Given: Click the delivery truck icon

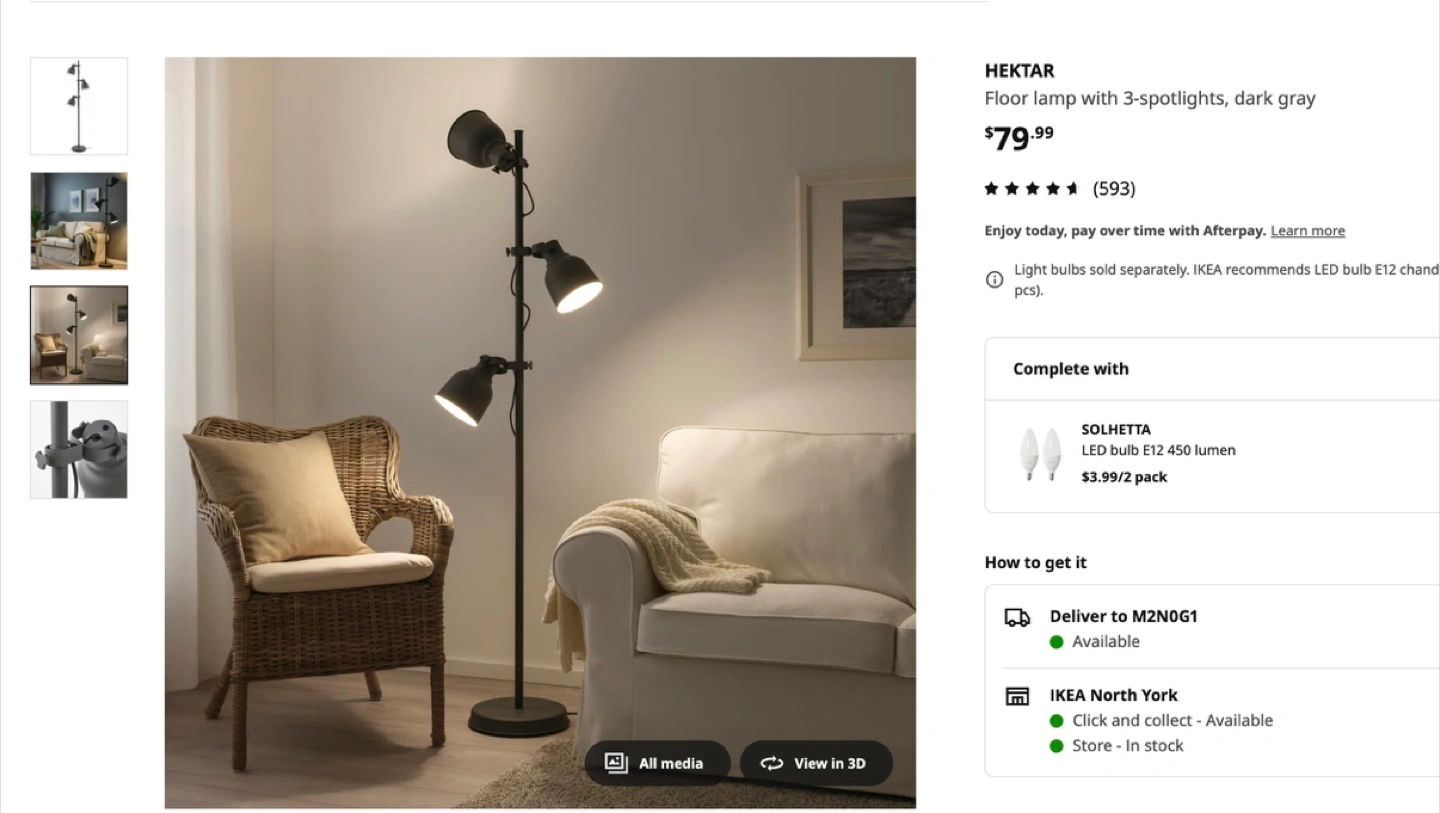Looking at the screenshot, I should (x=1017, y=617).
